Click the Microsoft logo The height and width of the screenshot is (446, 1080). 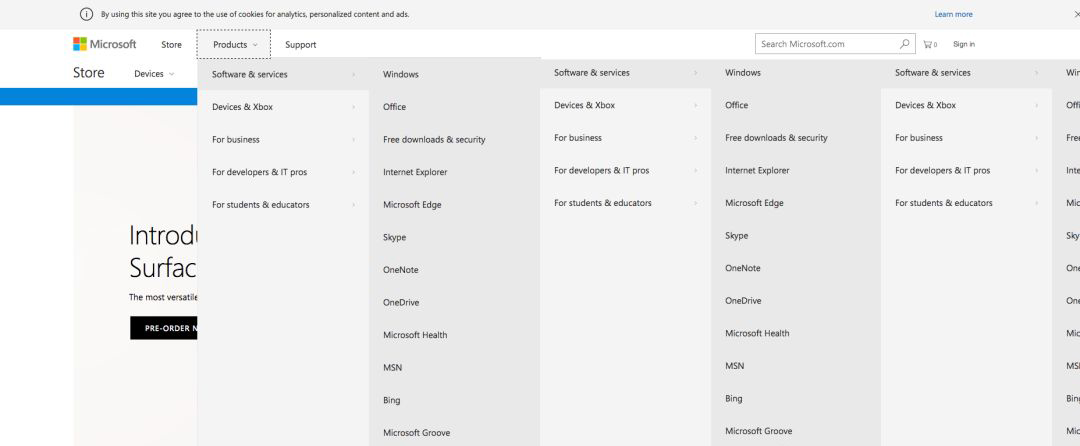(x=104, y=44)
